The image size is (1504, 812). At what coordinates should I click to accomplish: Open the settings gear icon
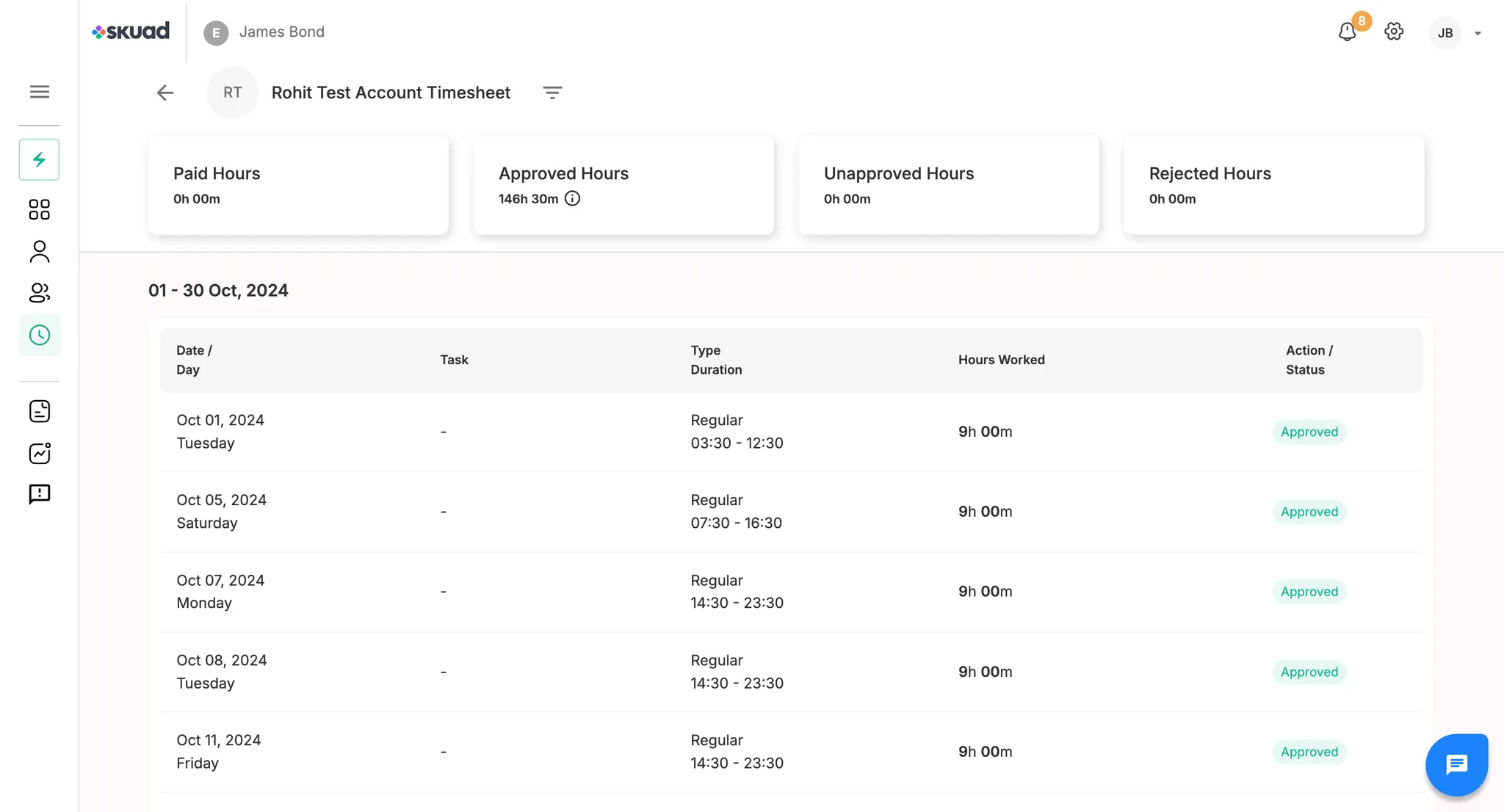1394,32
